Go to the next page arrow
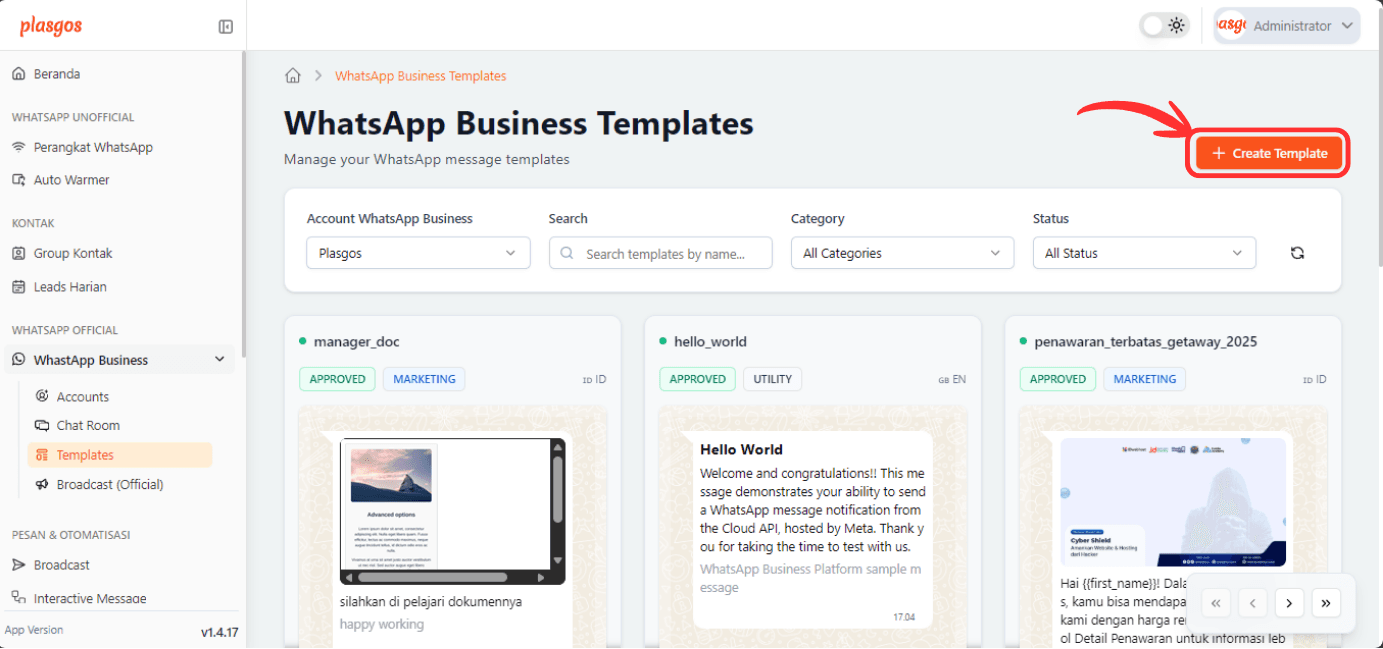The image size is (1383, 649). [x=1289, y=603]
